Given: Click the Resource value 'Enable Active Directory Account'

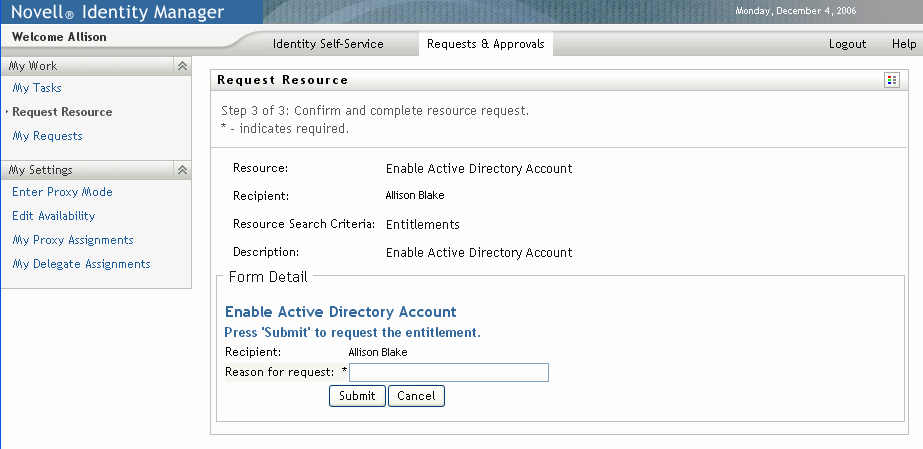Looking at the screenshot, I should [479, 169].
